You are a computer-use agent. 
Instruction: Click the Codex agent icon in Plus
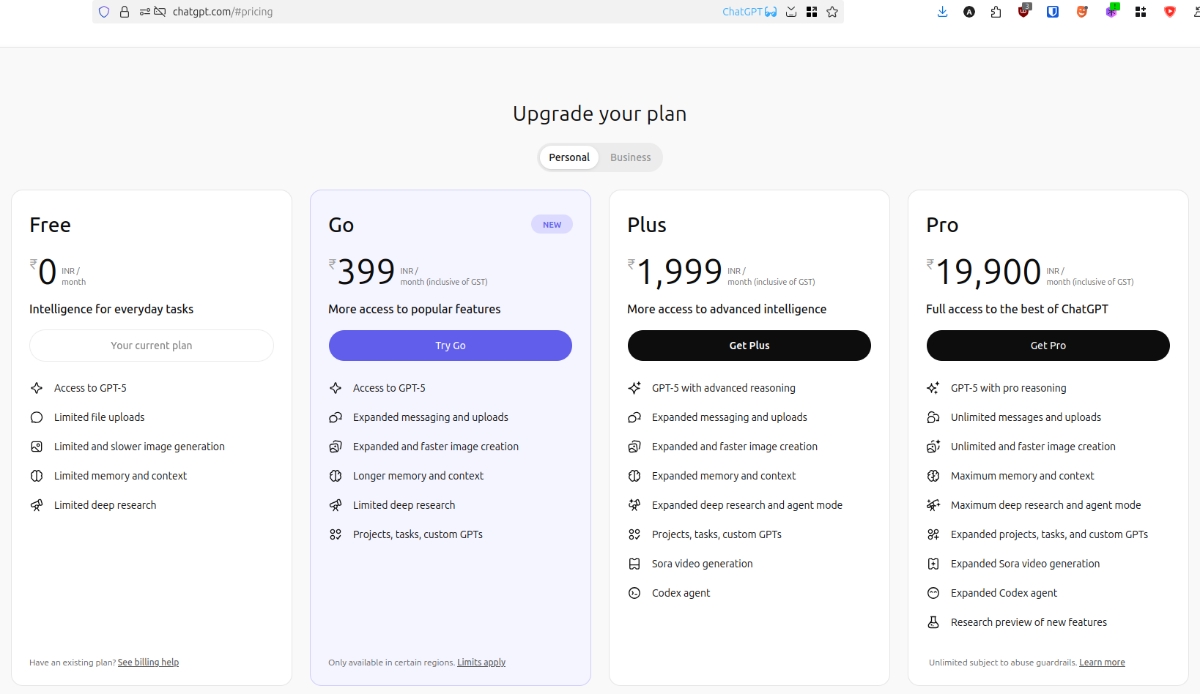click(x=633, y=592)
